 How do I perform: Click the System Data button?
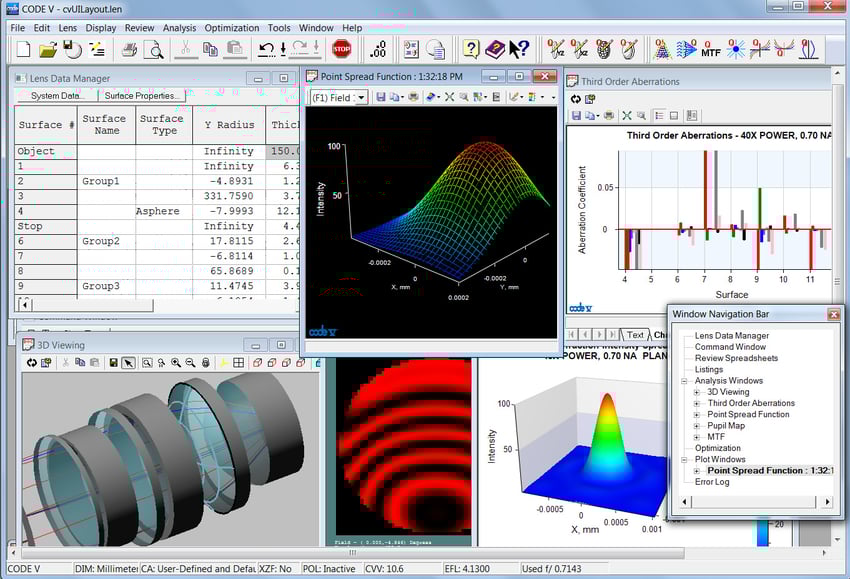click(x=56, y=96)
